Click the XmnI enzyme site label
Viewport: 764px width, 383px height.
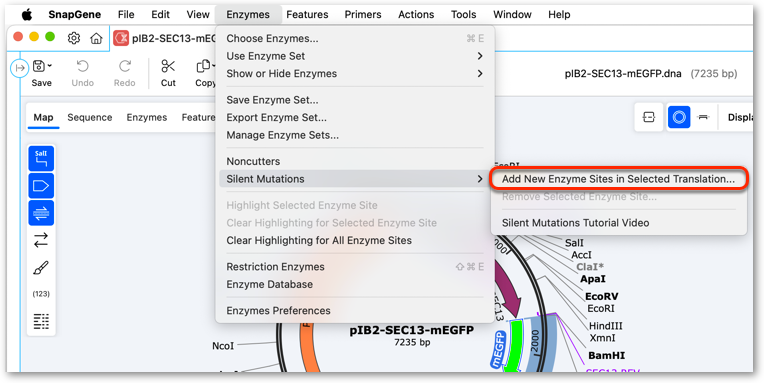[601, 338]
